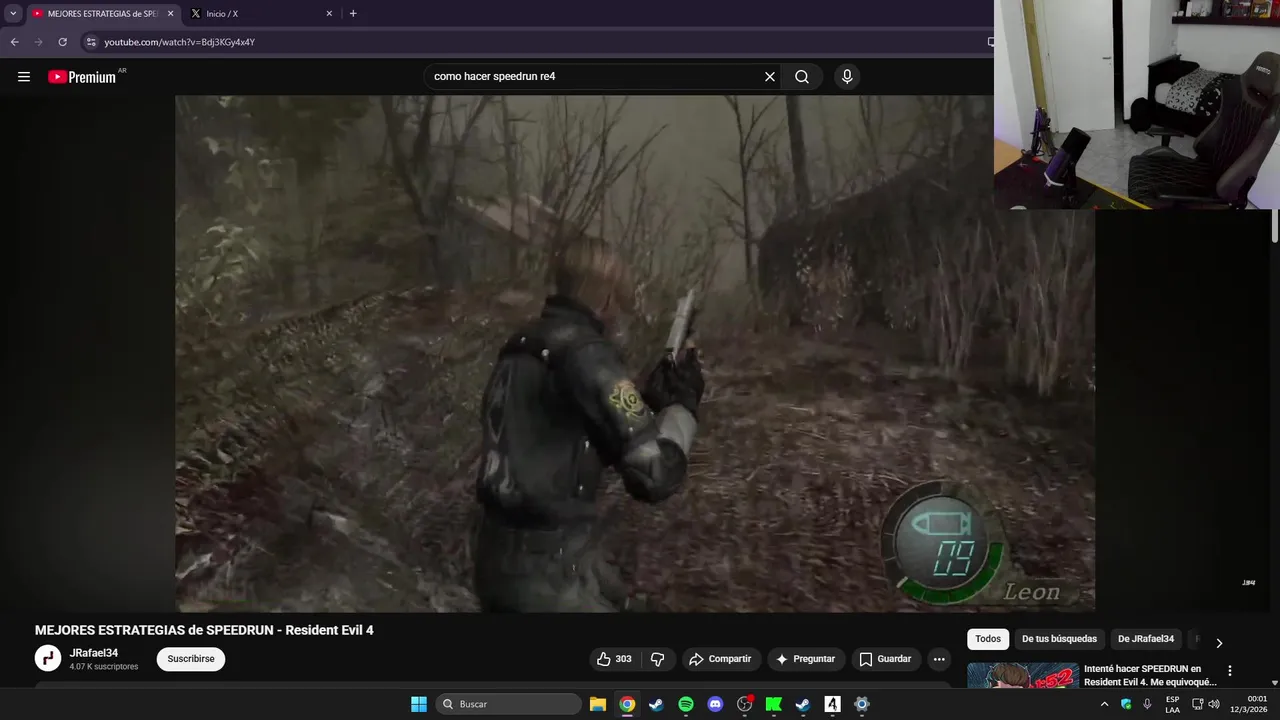This screenshot has width=1280, height=720.
Task: Start voice search with the microphone
Action: point(847,77)
